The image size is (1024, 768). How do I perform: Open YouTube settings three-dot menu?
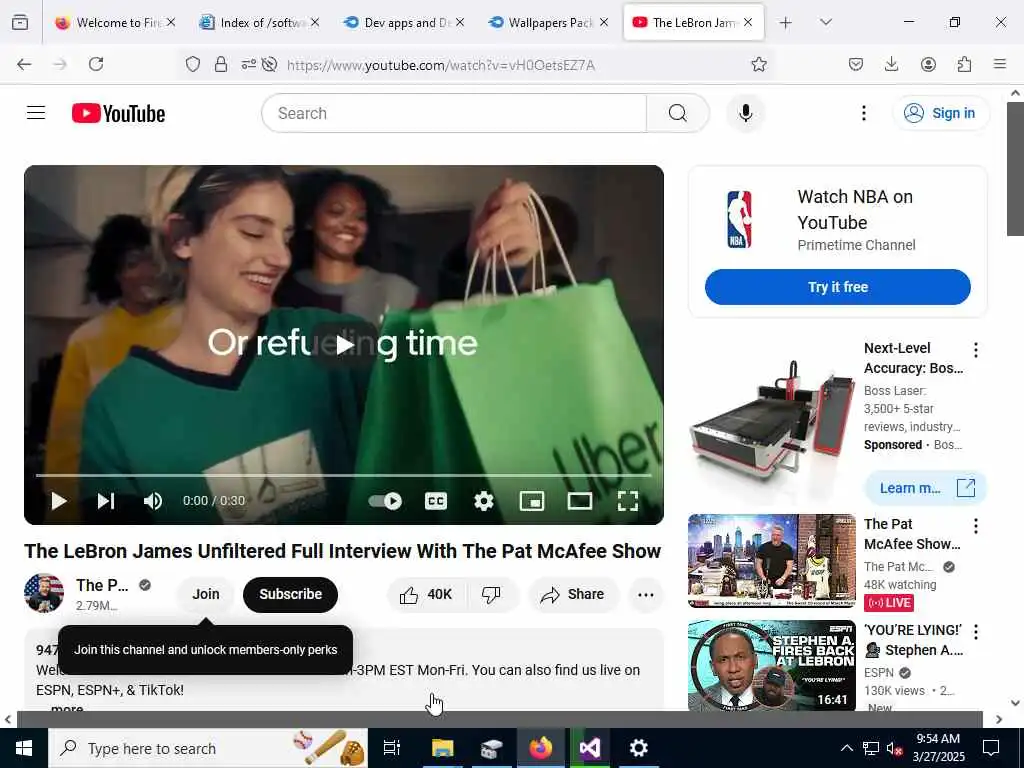point(863,113)
